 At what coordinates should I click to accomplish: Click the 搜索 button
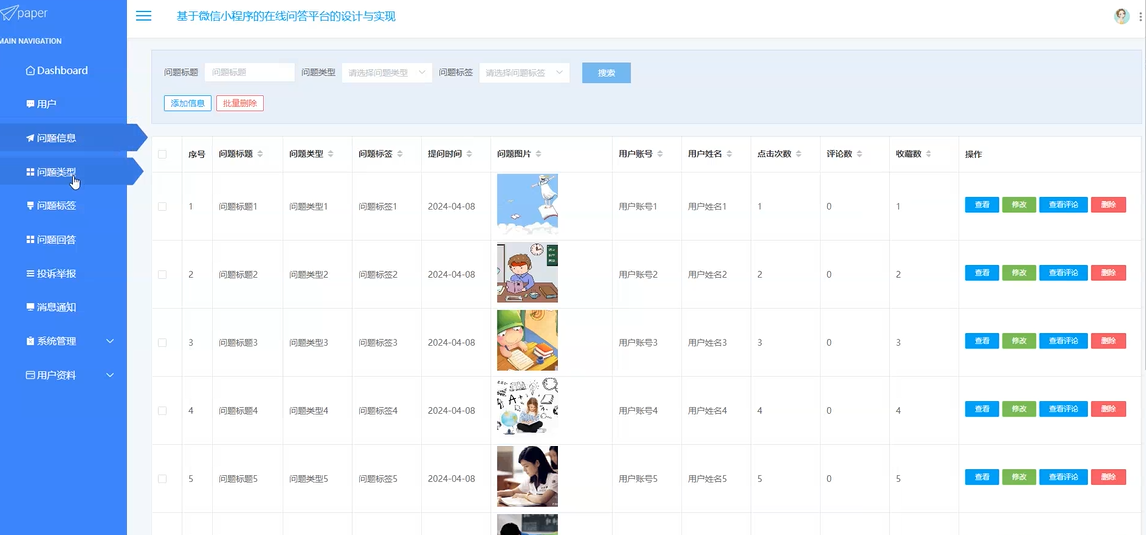pyautogui.click(x=606, y=72)
